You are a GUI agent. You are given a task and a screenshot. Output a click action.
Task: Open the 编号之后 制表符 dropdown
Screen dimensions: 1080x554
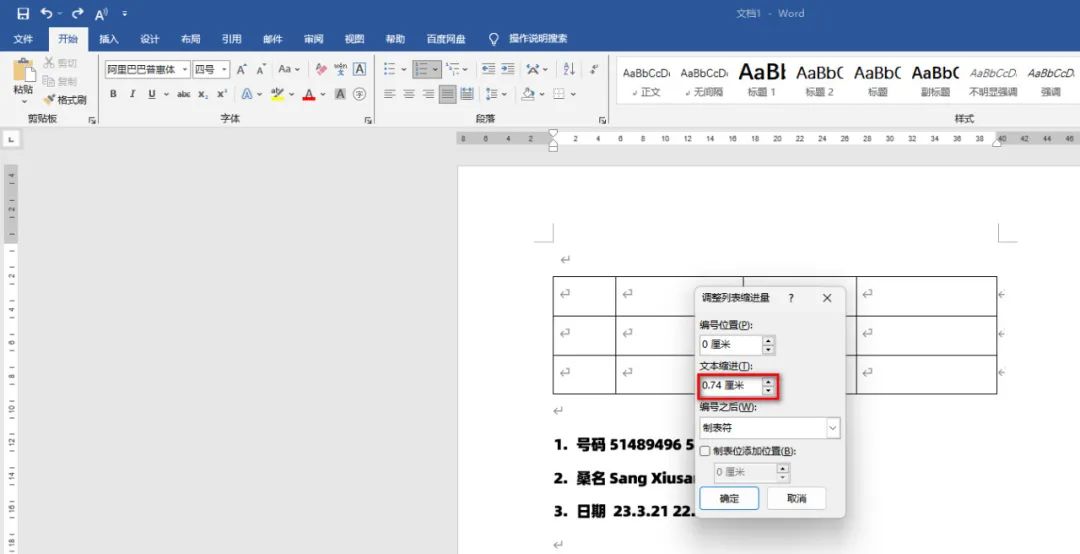point(831,428)
